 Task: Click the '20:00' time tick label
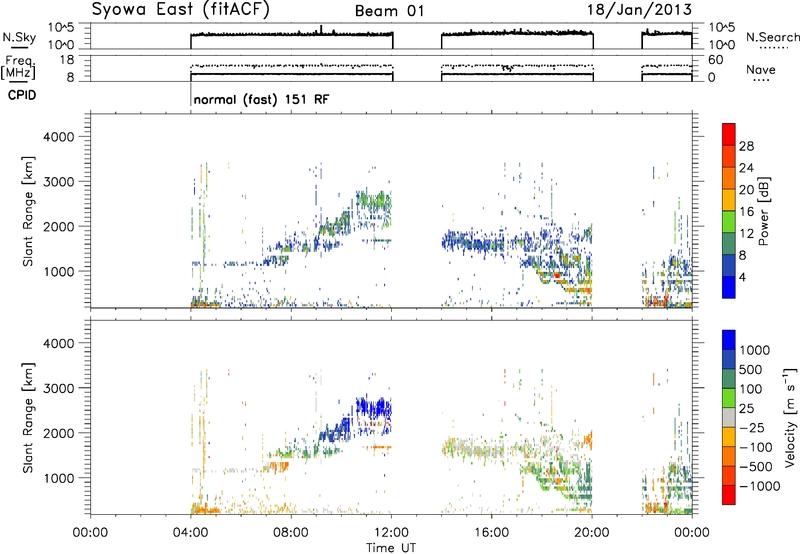(592, 533)
